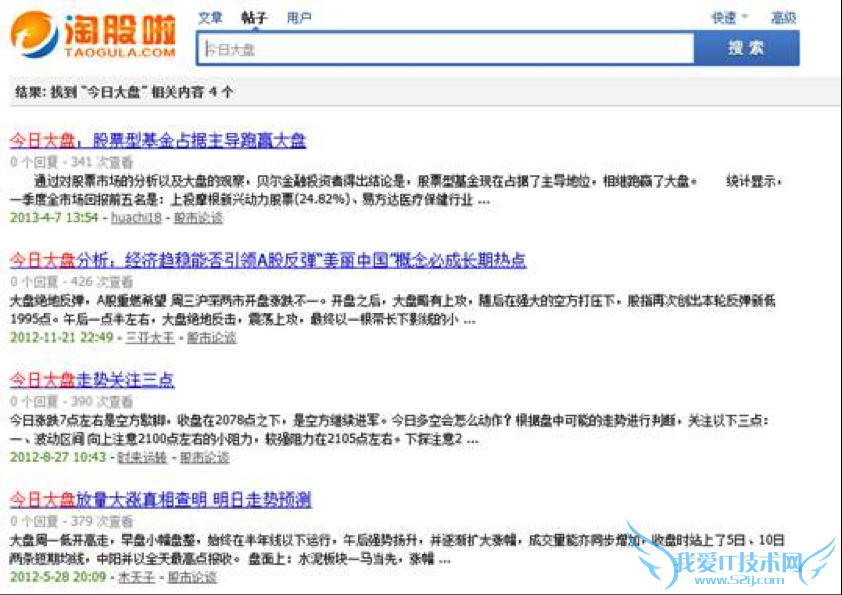Screen dimensions: 842x595
Task: Expand the 快速 dropdown
Action: (729, 18)
